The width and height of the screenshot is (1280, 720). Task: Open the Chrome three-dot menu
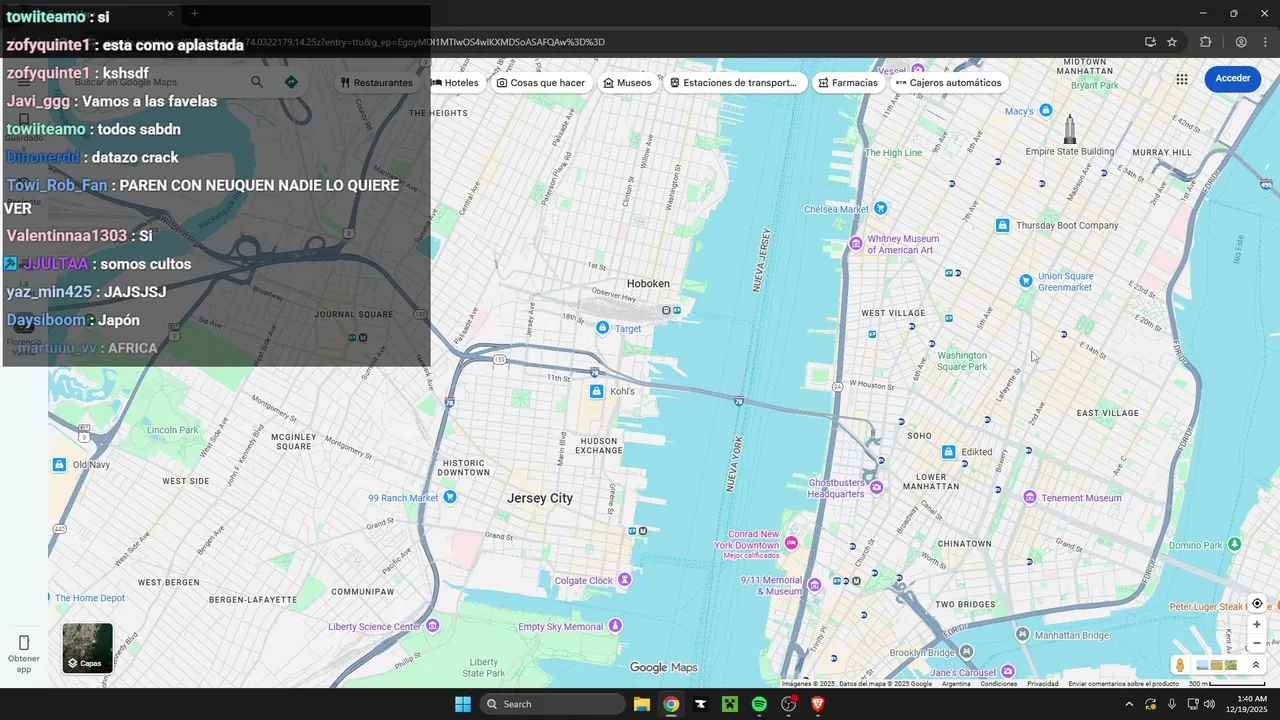coord(1263,42)
